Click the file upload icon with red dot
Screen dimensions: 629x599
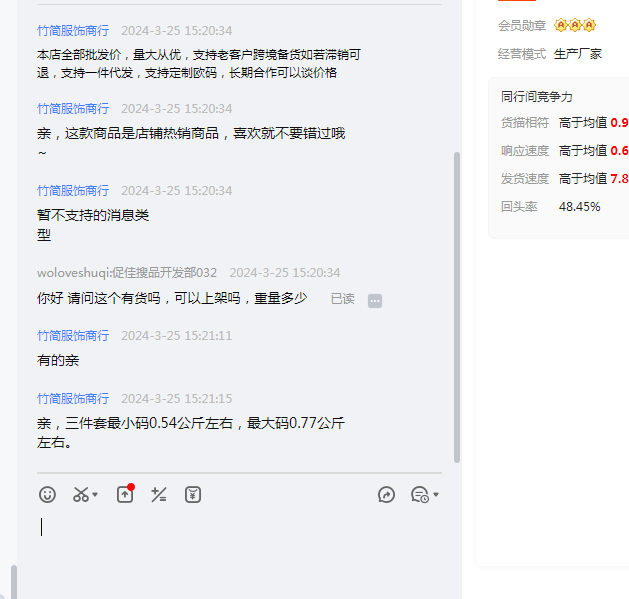pos(125,494)
